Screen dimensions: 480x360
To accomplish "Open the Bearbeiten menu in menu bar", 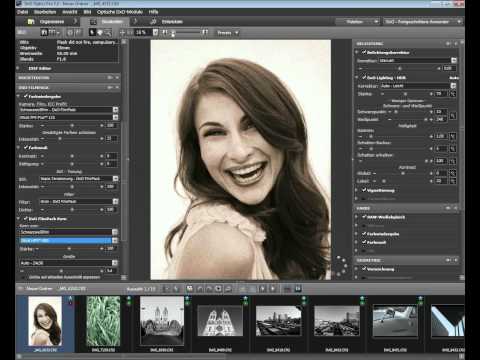I will click(45, 12).
